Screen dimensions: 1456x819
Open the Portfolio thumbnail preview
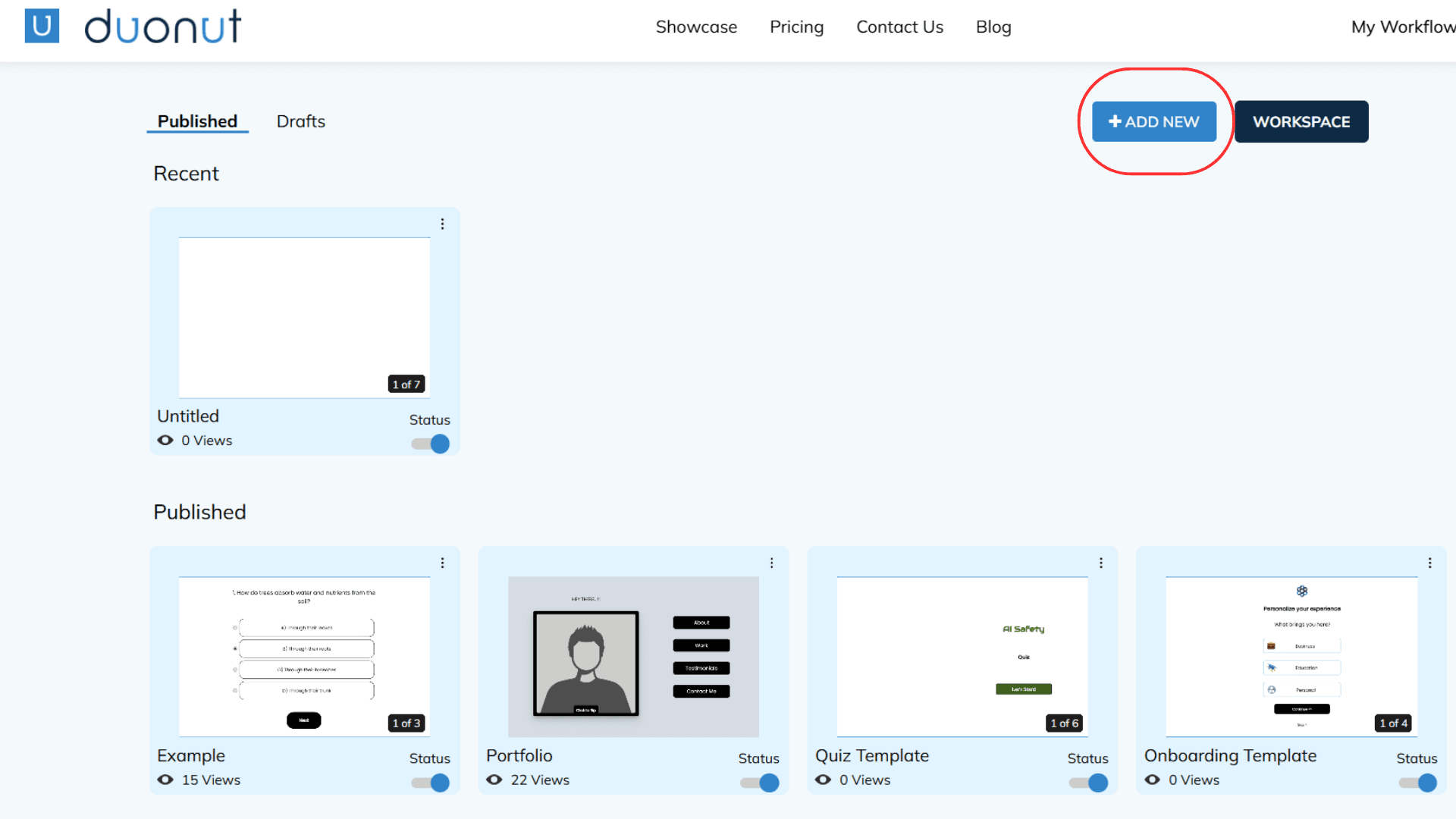point(633,656)
